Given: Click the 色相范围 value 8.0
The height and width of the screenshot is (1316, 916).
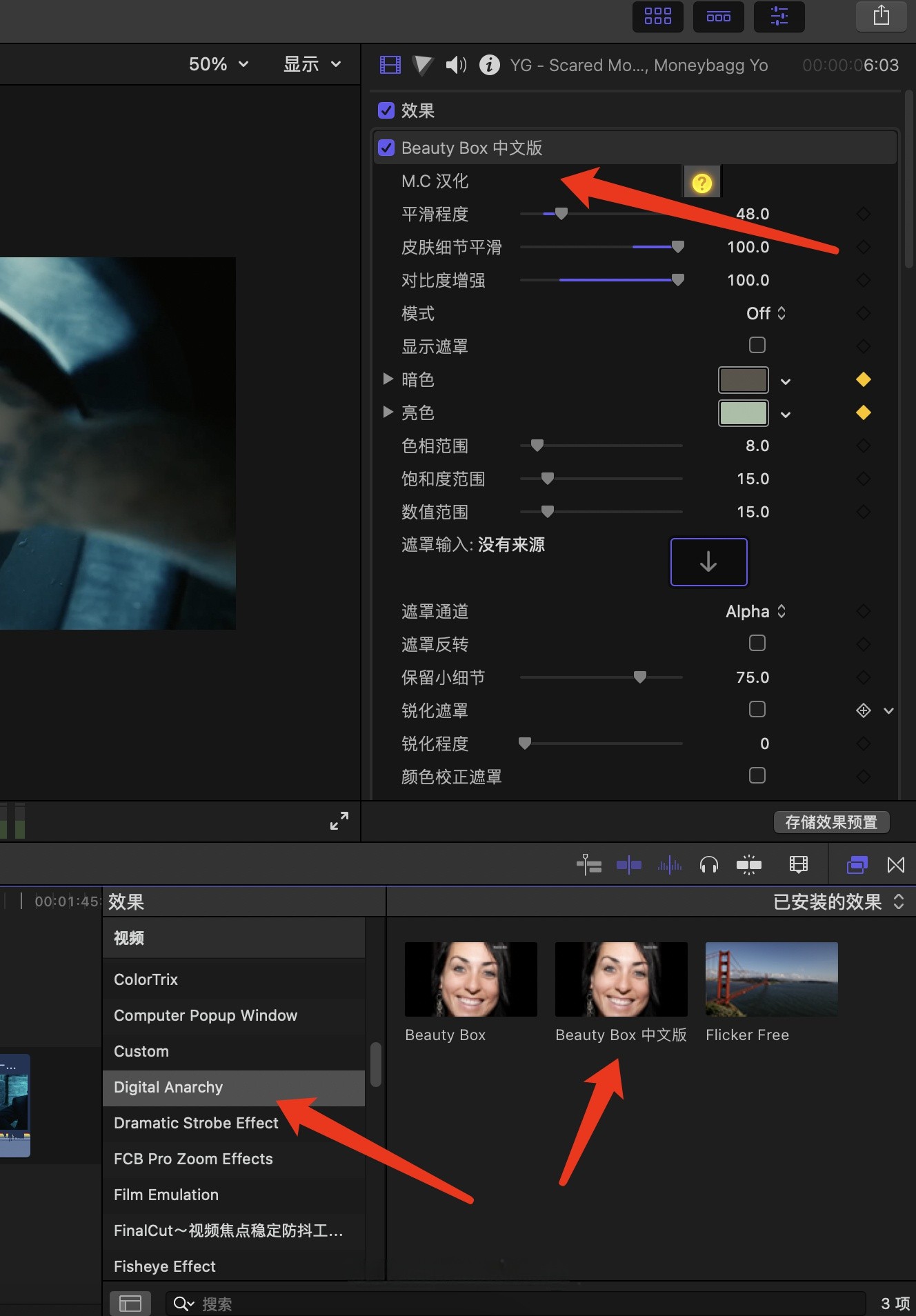Looking at the screenshot, I should [x=757, y=446].
